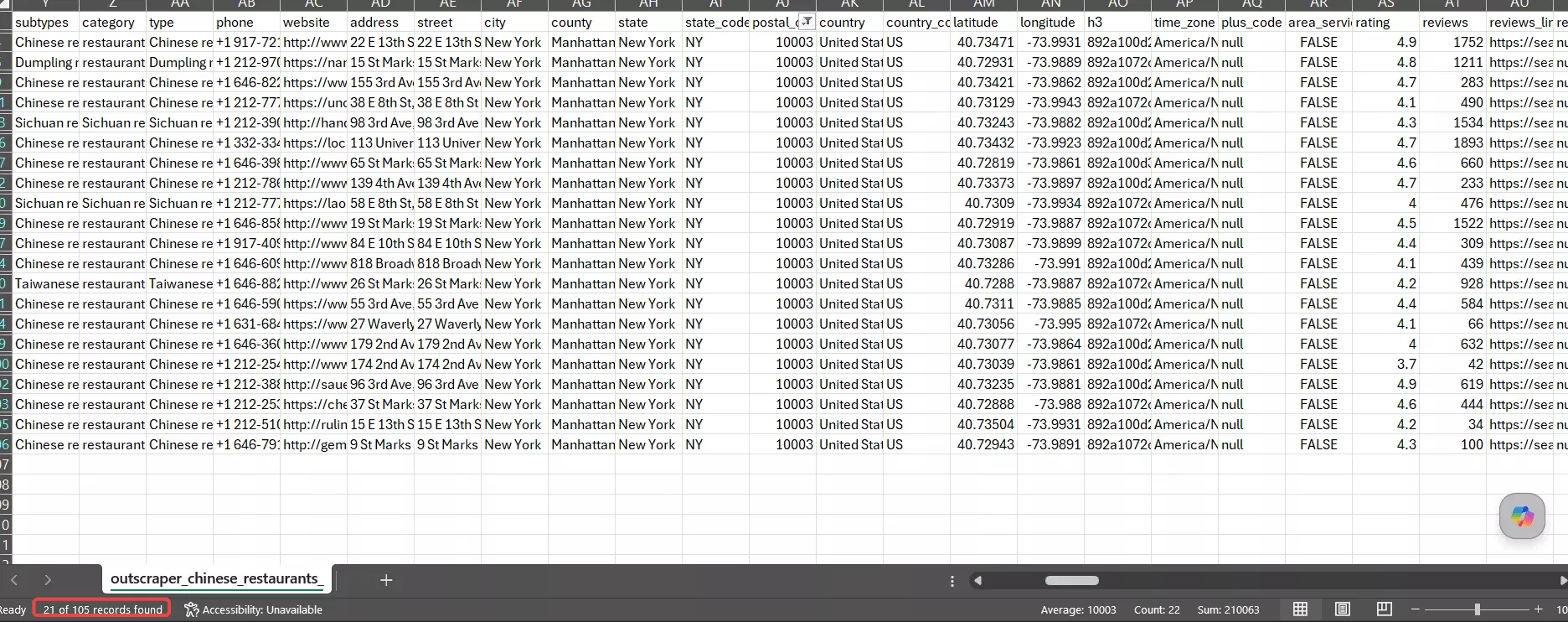This screenshot has height=622, width=1568.
Task: Select the outscraper_chinese_restaurants_ sheet tab
Action: [x=215, y=578]
